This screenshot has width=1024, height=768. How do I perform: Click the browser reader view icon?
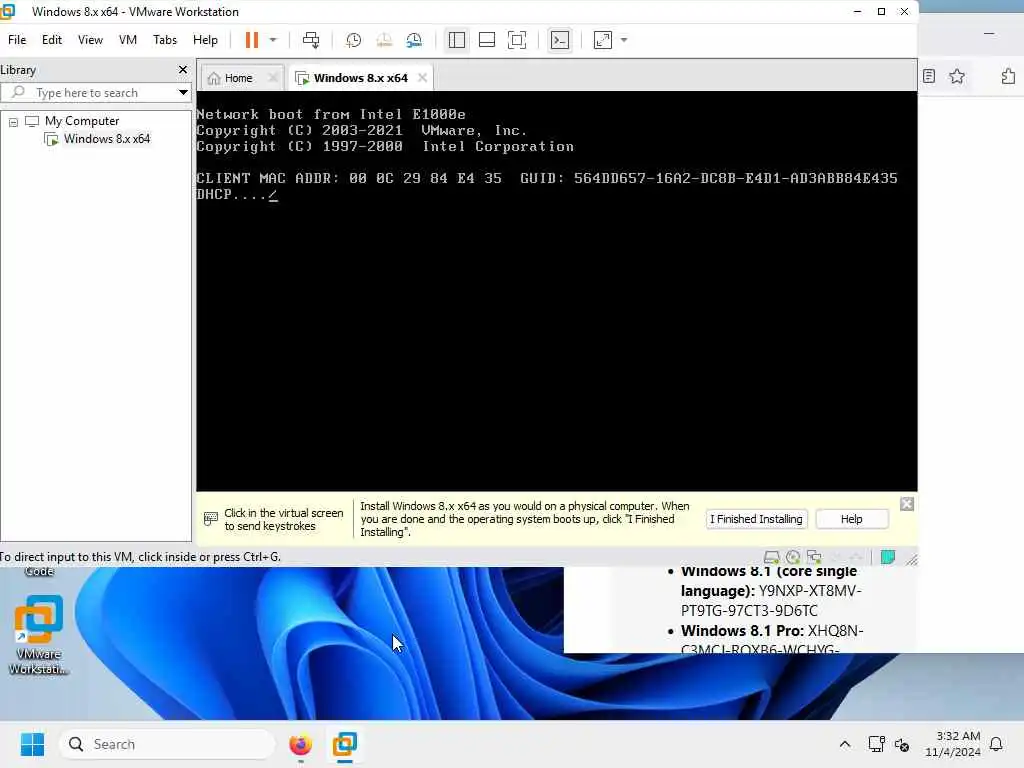click(x=929, y=76)
